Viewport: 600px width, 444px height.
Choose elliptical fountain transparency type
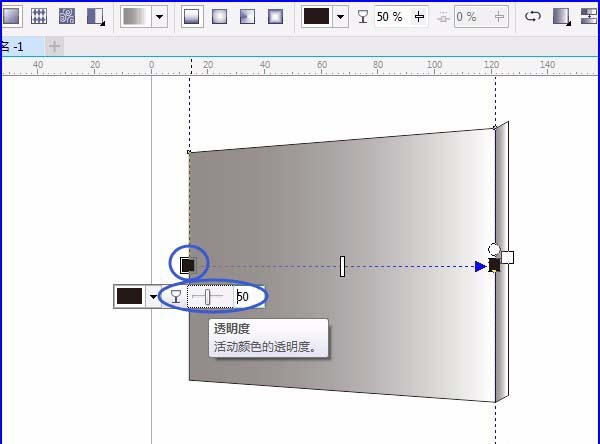click(x=219, y=16)
